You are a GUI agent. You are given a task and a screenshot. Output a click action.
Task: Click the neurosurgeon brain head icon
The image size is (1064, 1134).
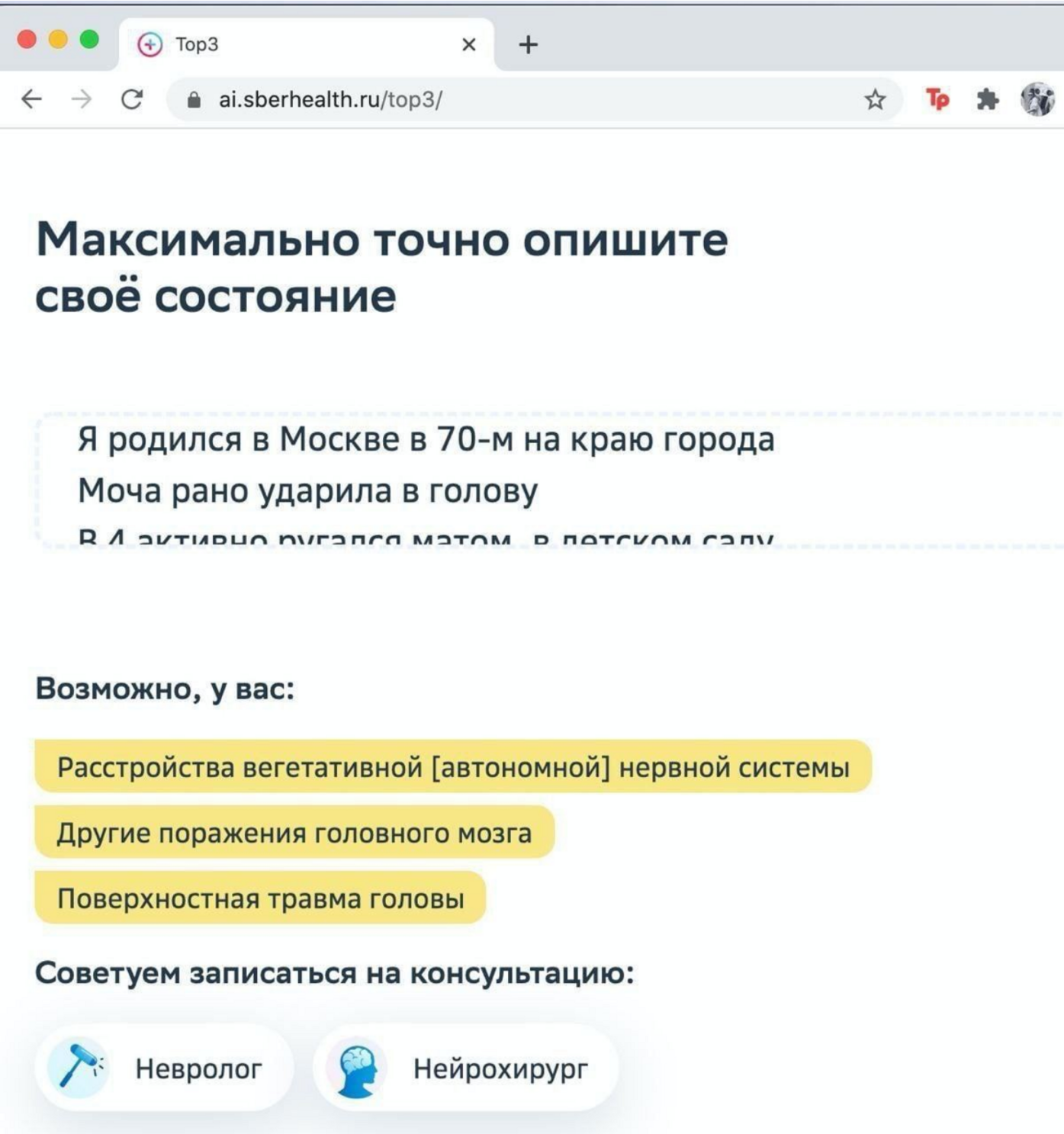(x=356, y=1068)
